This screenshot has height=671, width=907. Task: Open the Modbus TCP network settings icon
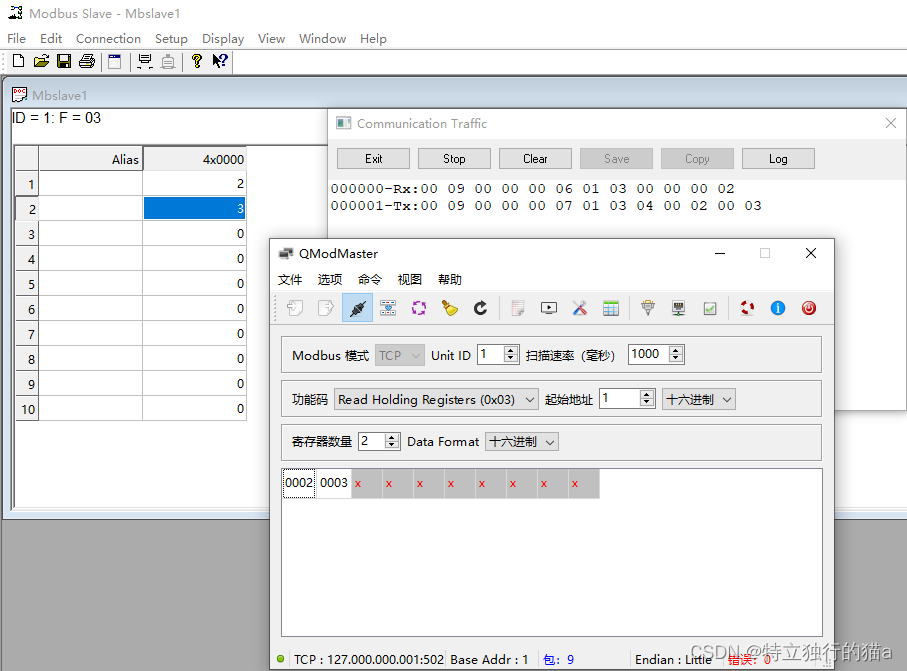679,308
